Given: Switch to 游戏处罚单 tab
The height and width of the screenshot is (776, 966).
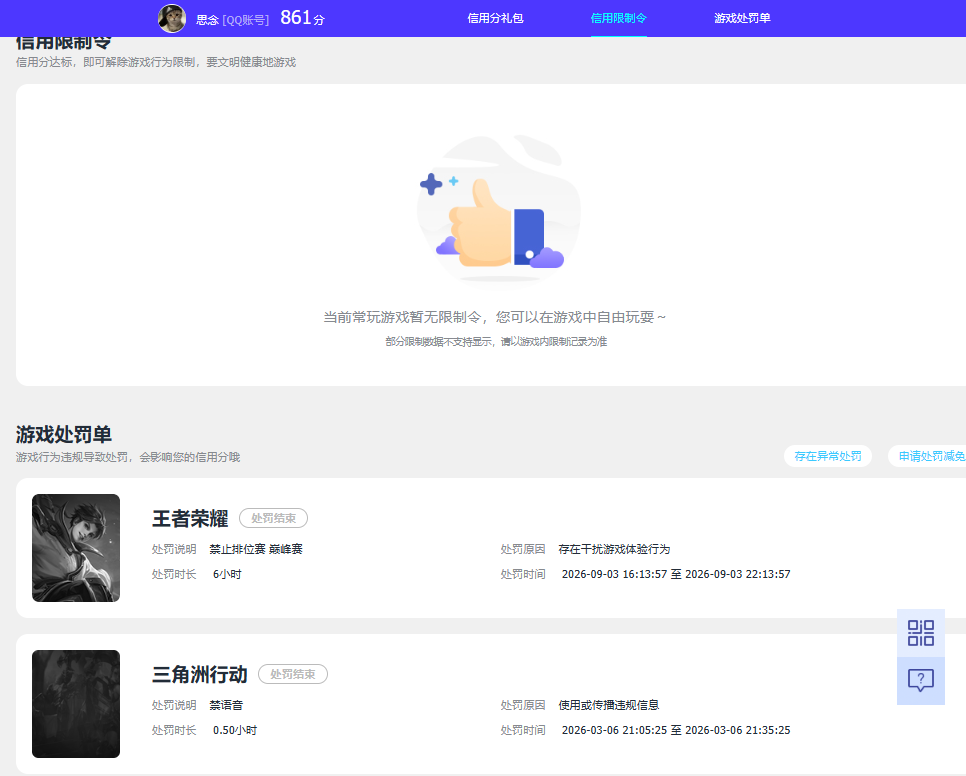Looking at the screenshot, I should tap(742, 18).
